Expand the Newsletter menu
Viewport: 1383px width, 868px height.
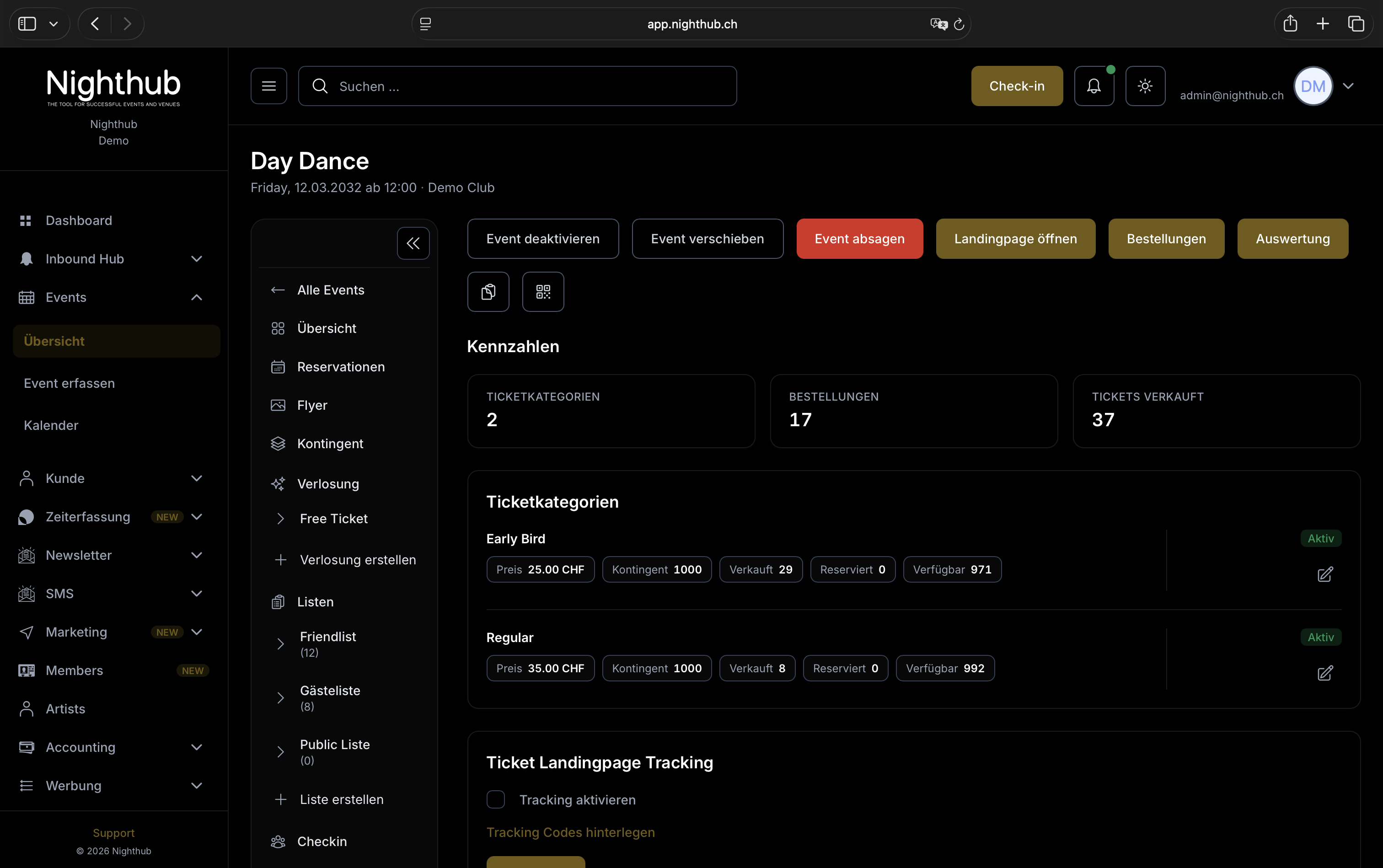coord(196,555)
